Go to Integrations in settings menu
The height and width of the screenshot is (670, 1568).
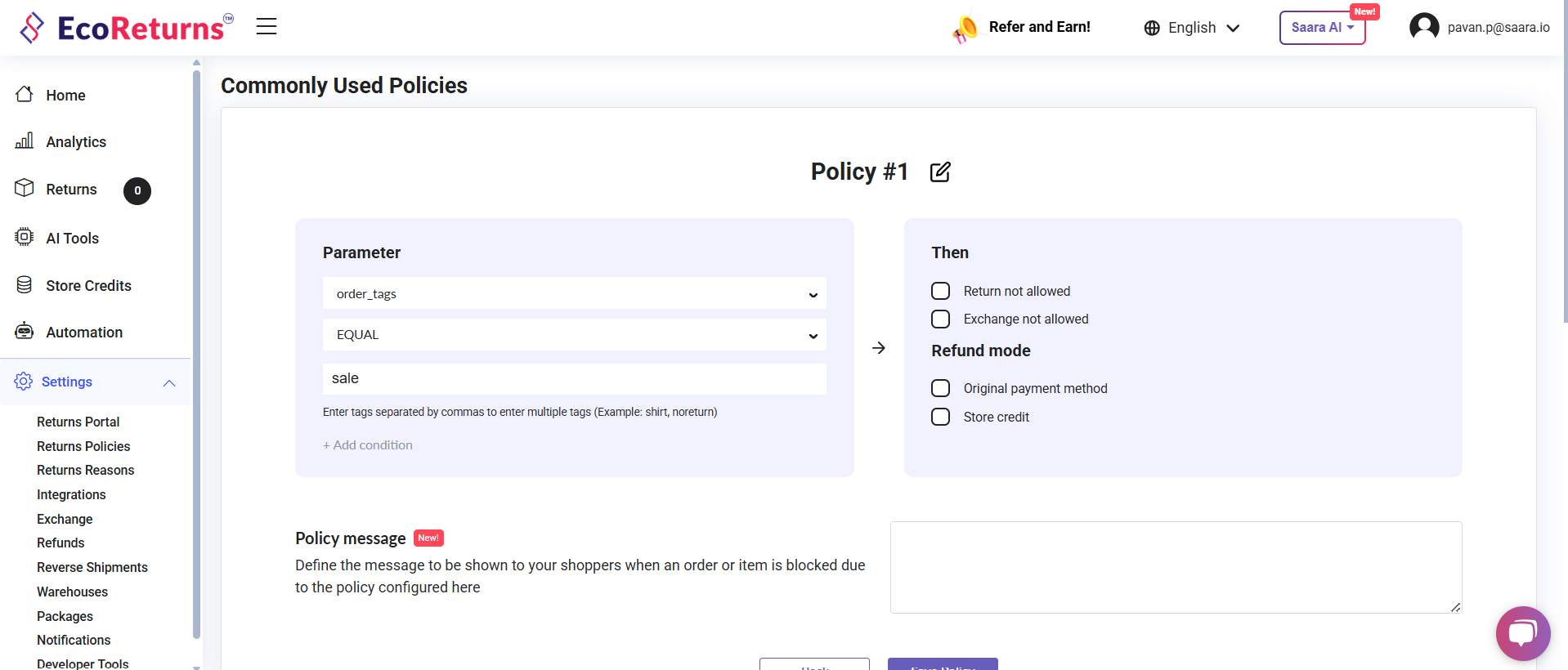pos(71,494)
